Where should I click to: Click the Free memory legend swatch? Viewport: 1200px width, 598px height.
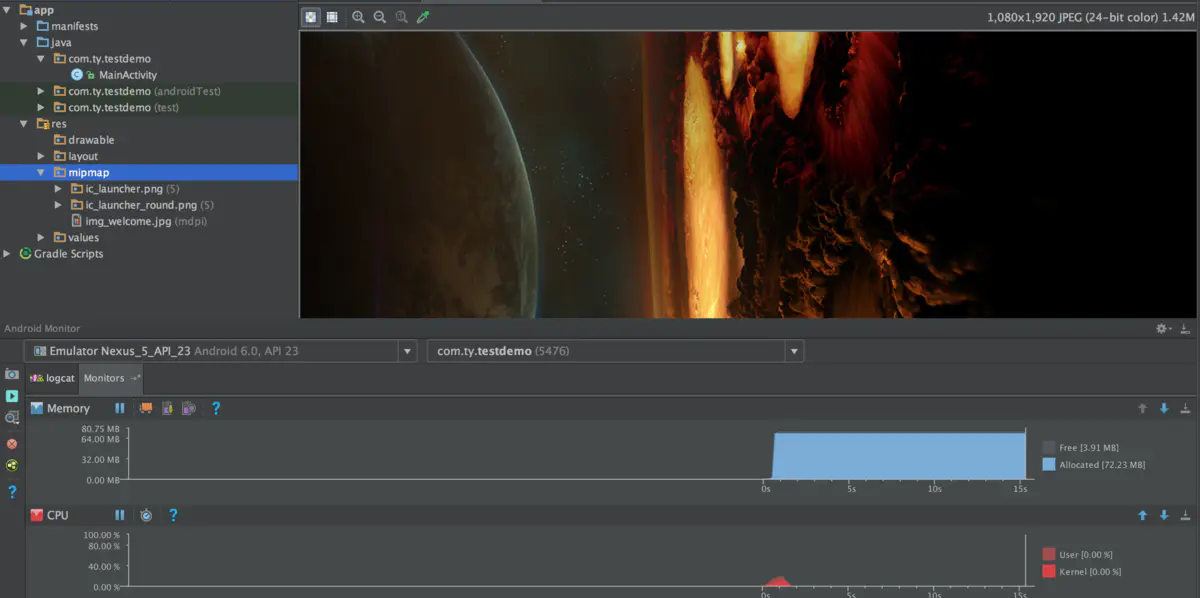pyautogui.click(x=1049, y=448)
